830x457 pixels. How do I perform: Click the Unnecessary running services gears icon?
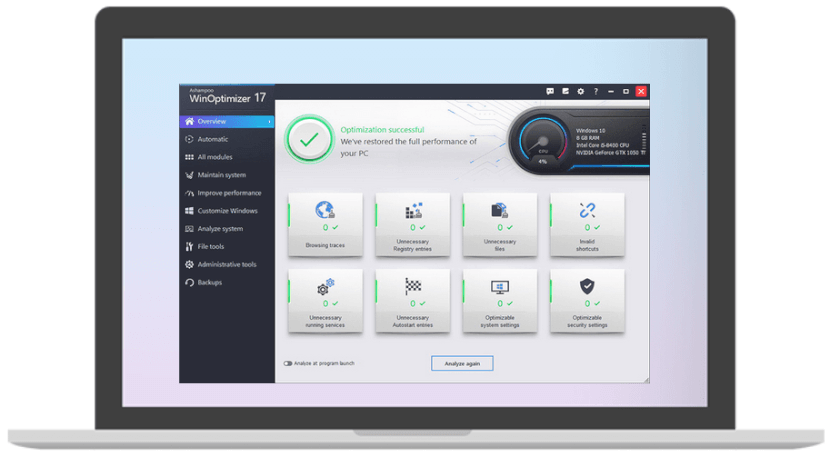click(x=326, y=286)
